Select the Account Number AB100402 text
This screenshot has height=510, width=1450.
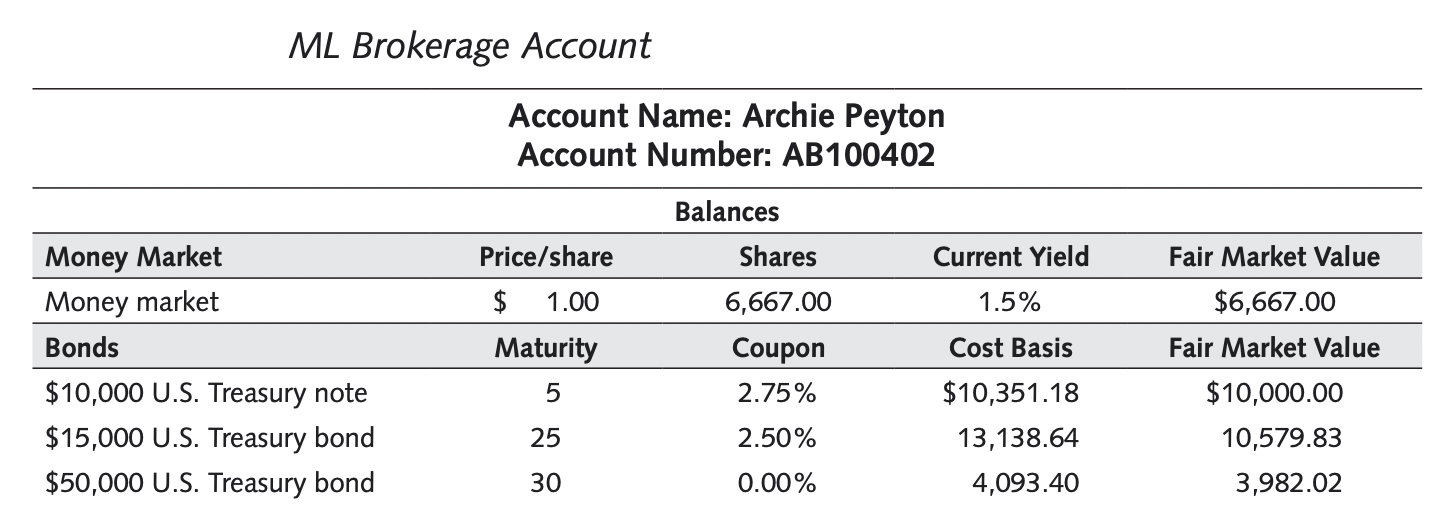726,155
